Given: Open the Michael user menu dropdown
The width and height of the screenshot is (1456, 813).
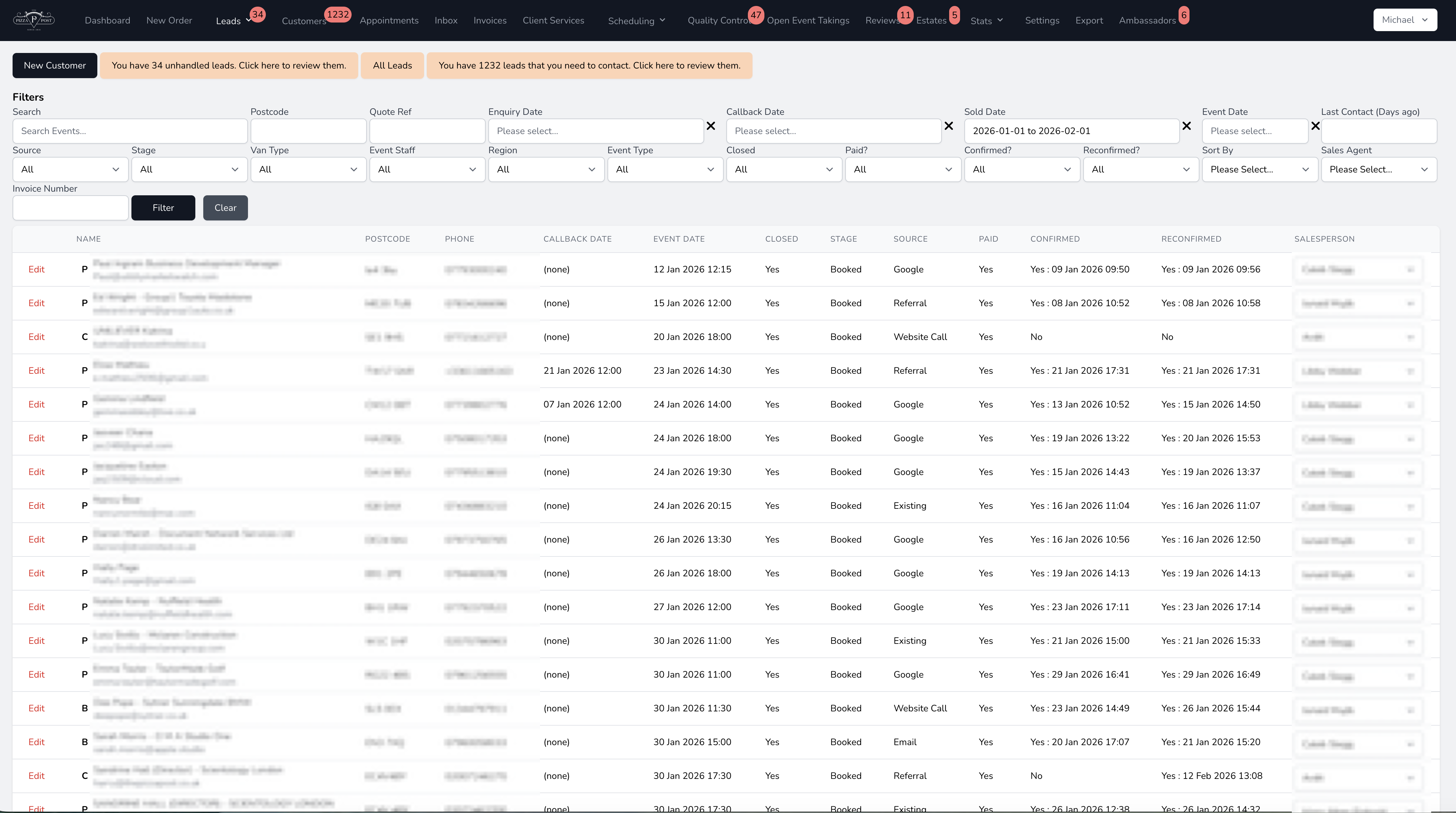Looking at the screenshot, I should [1405, 20].
